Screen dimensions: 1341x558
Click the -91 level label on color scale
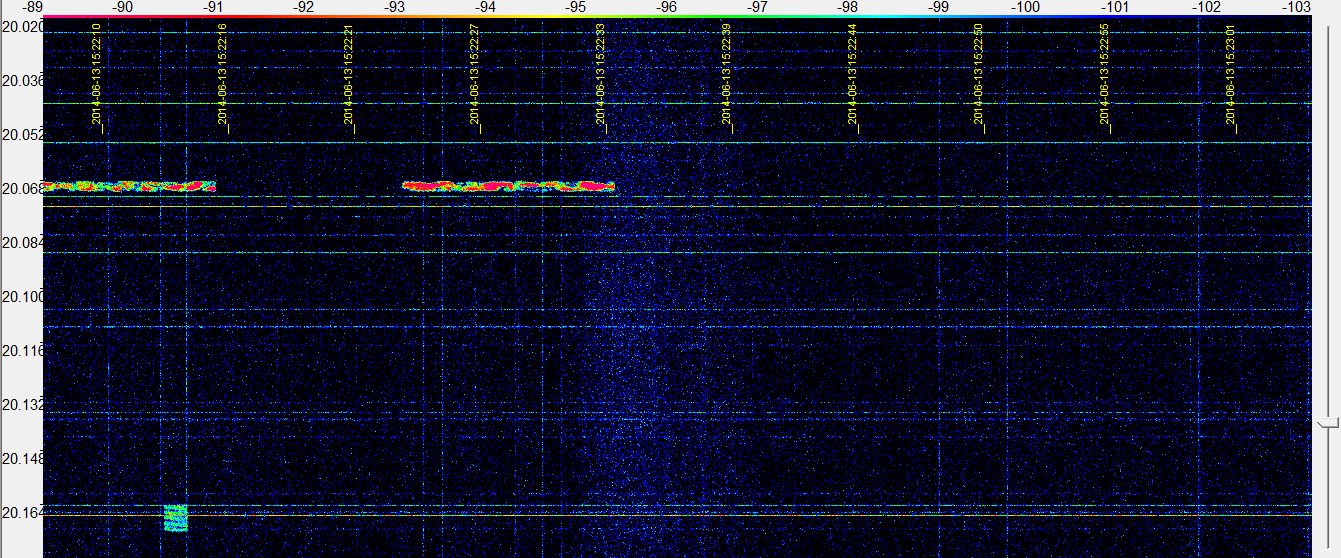213,7
